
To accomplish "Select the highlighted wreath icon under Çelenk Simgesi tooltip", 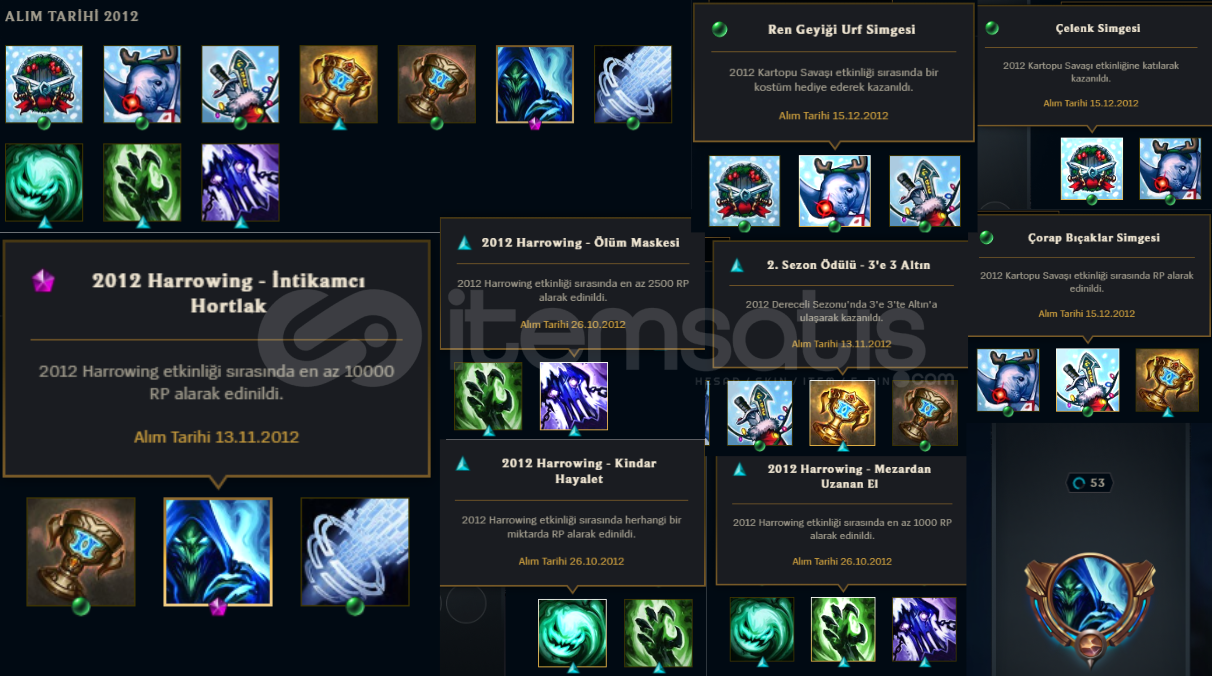I will coord(1091,169).
